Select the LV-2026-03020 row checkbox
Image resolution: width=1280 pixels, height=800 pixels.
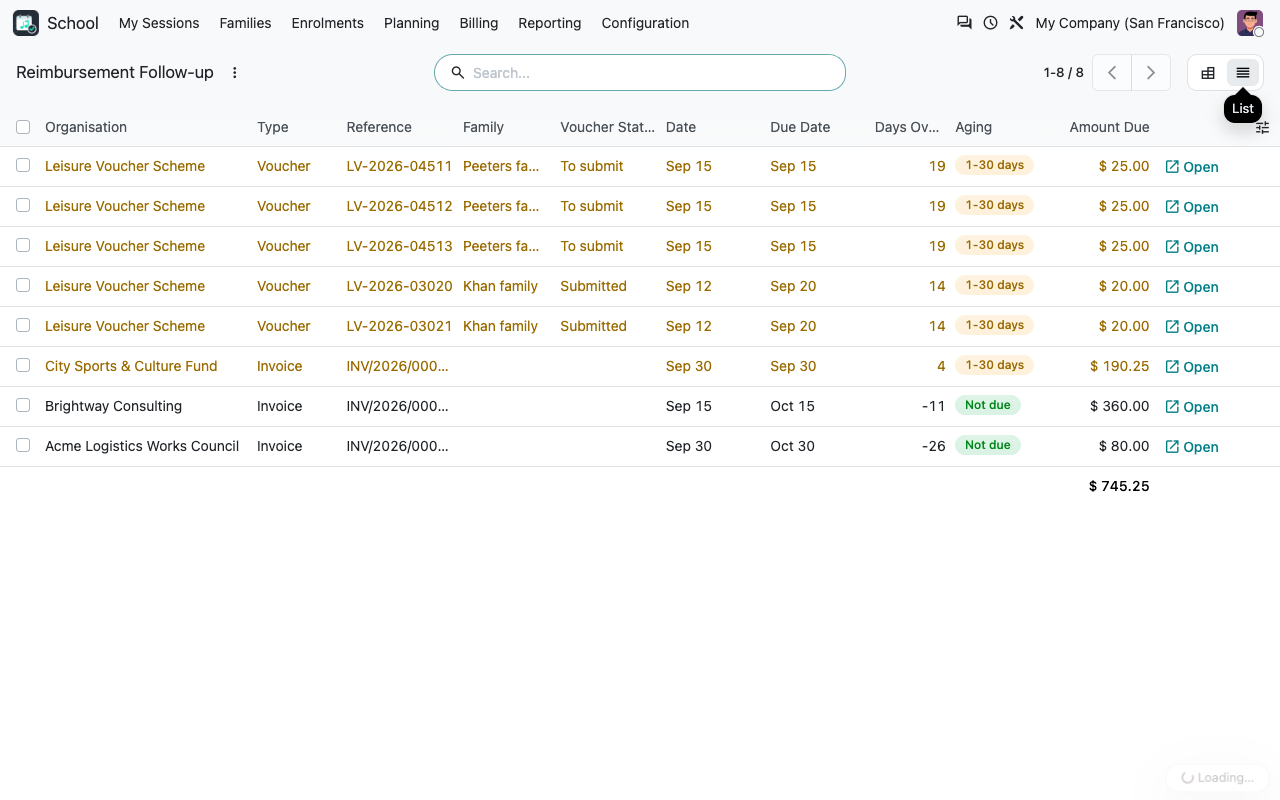click(x=23, y=286)
